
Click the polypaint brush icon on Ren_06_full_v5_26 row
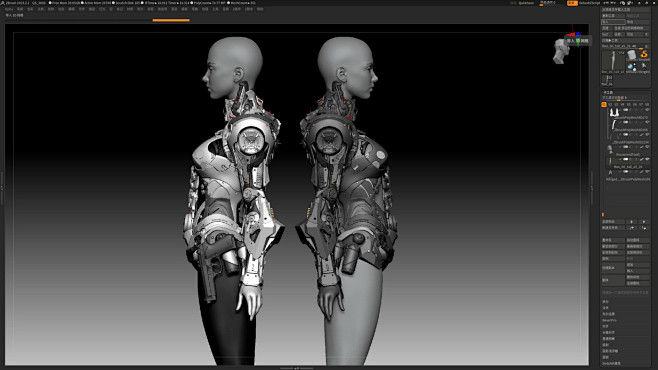[641, 159]
